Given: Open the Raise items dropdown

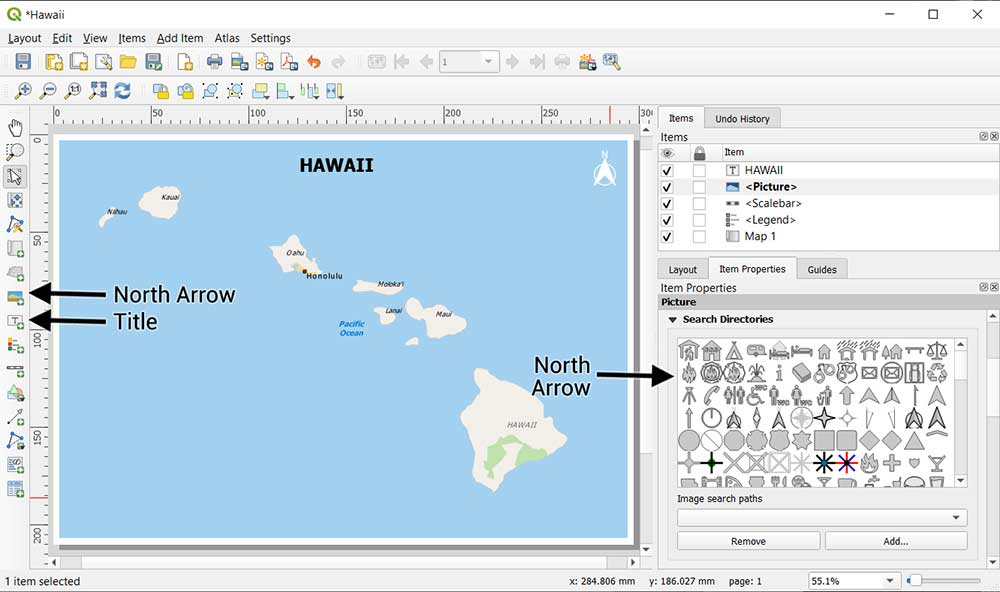Looking at the screenshot, I should click(x=261, y=91).
